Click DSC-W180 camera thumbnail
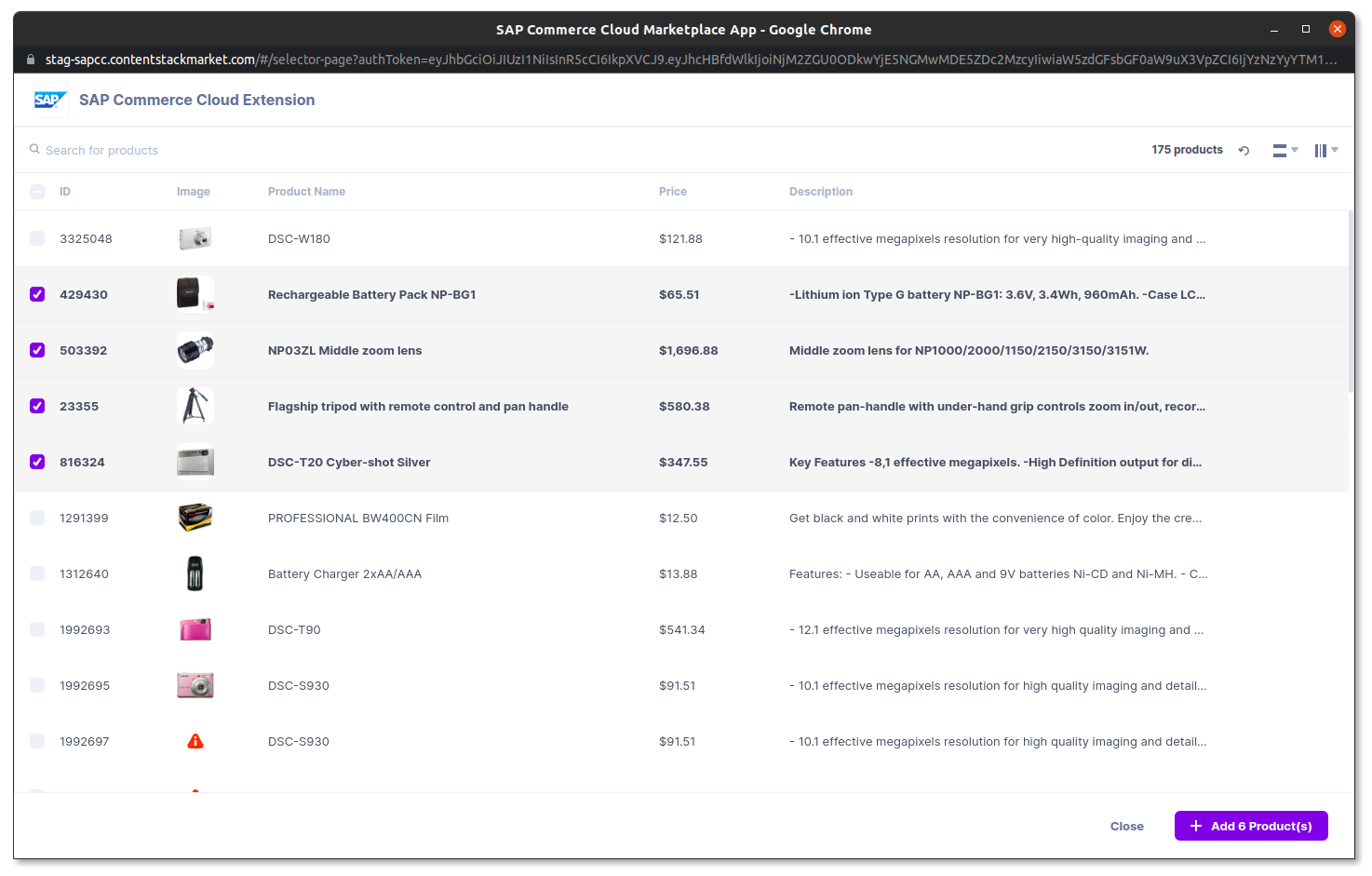The width and height of the screenshot is (1372, 876). coord(195,238)
